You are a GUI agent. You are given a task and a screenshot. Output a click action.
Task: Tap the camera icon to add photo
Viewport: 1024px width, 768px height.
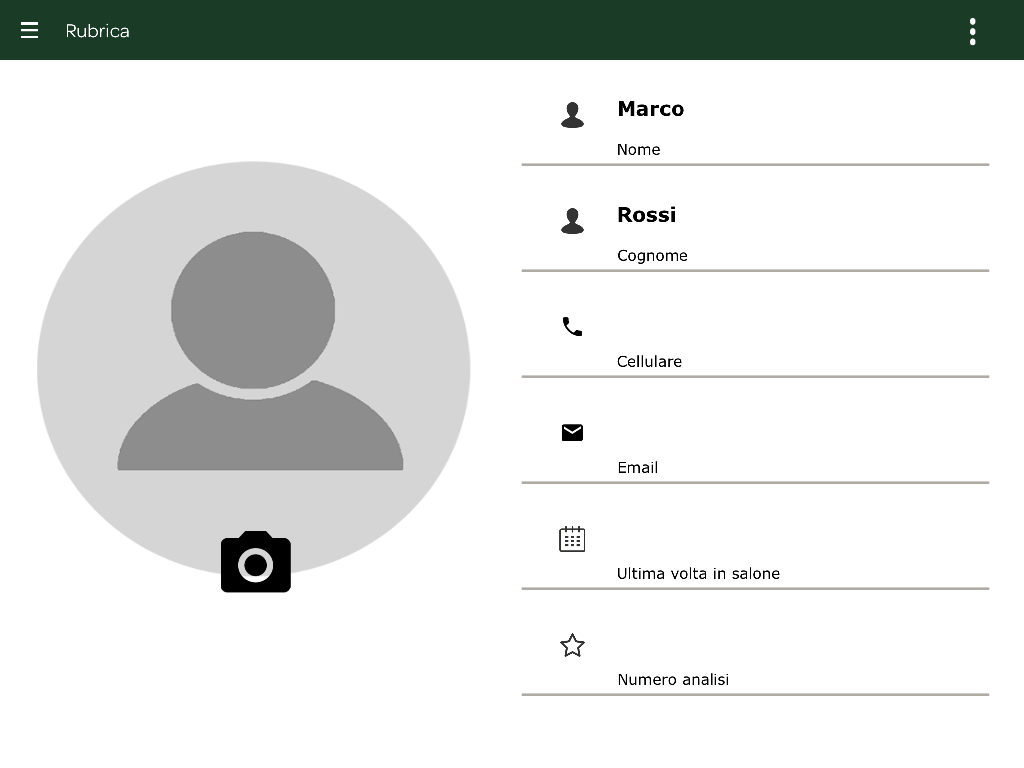(255, 562)
